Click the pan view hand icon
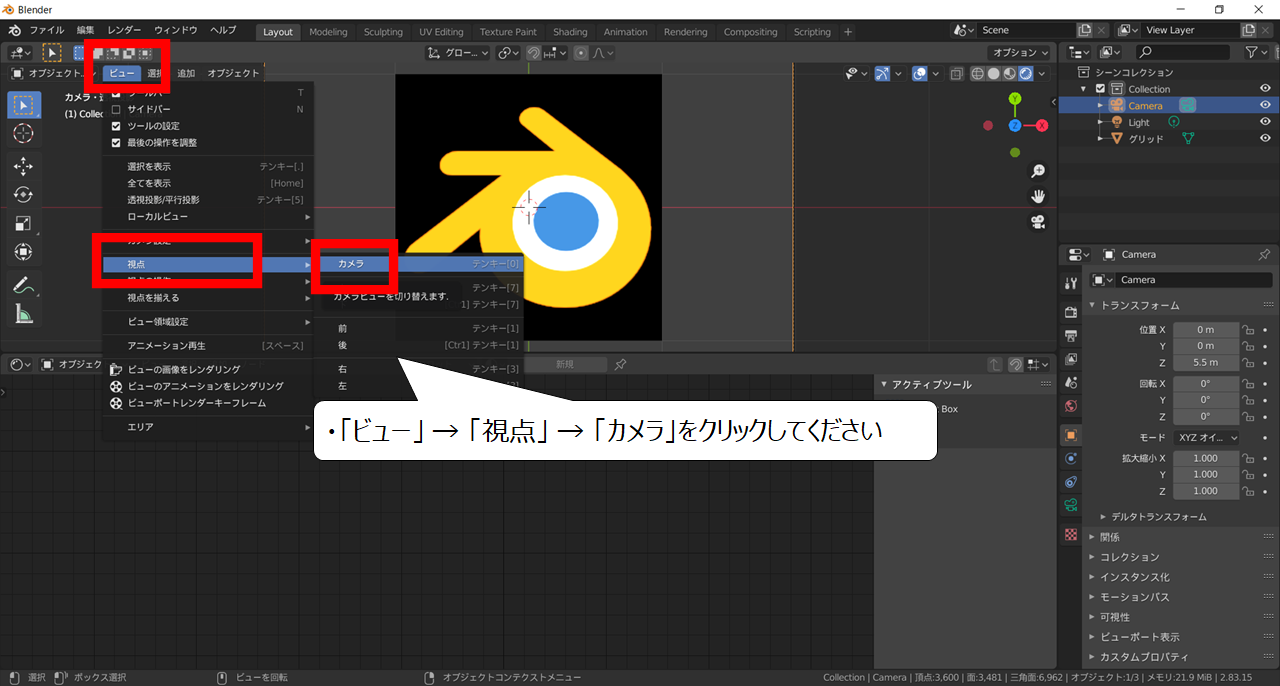This screenshot has width=1280, height=686. (x=1038, y=196)
